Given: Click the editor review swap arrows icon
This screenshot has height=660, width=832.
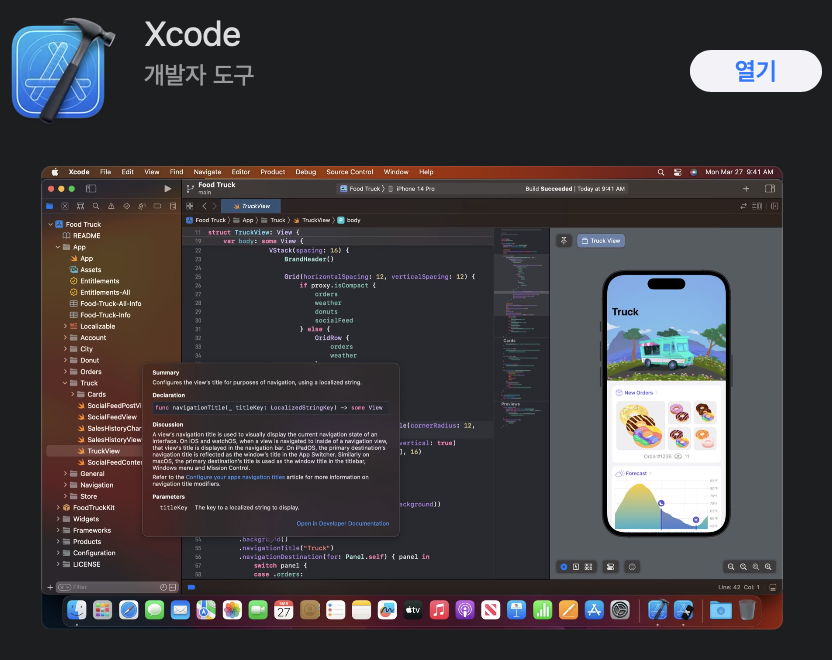Looking at the screenshot, I should (x=743, y=206).
